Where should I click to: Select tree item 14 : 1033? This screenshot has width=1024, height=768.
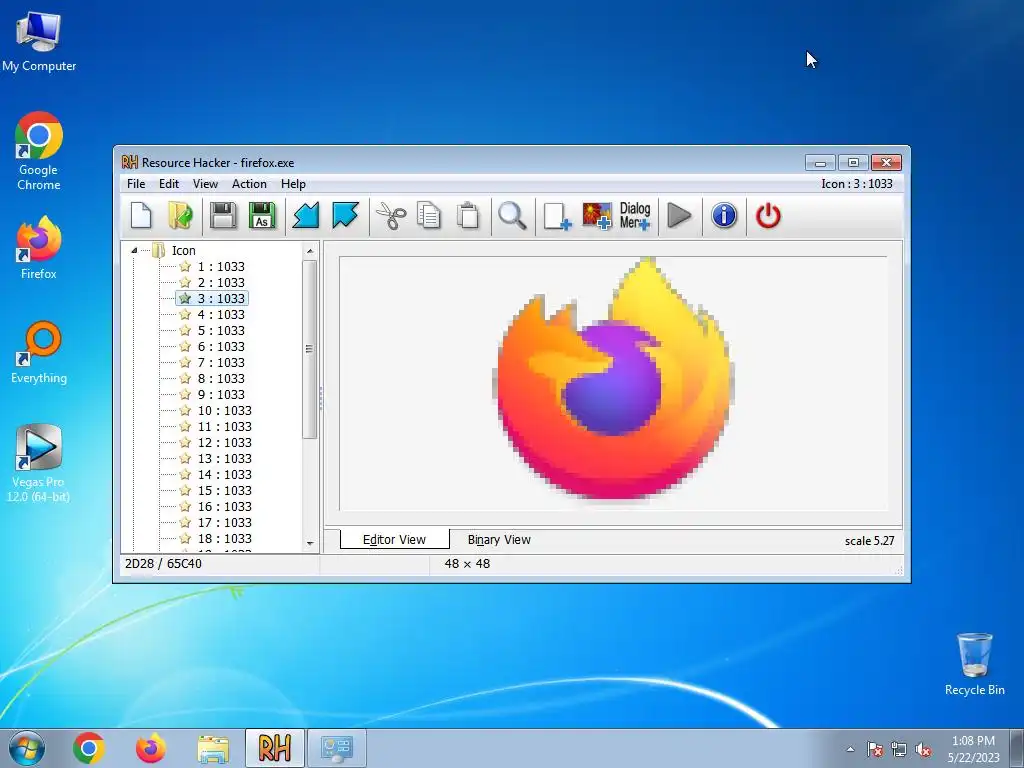(x=224, y=475)
